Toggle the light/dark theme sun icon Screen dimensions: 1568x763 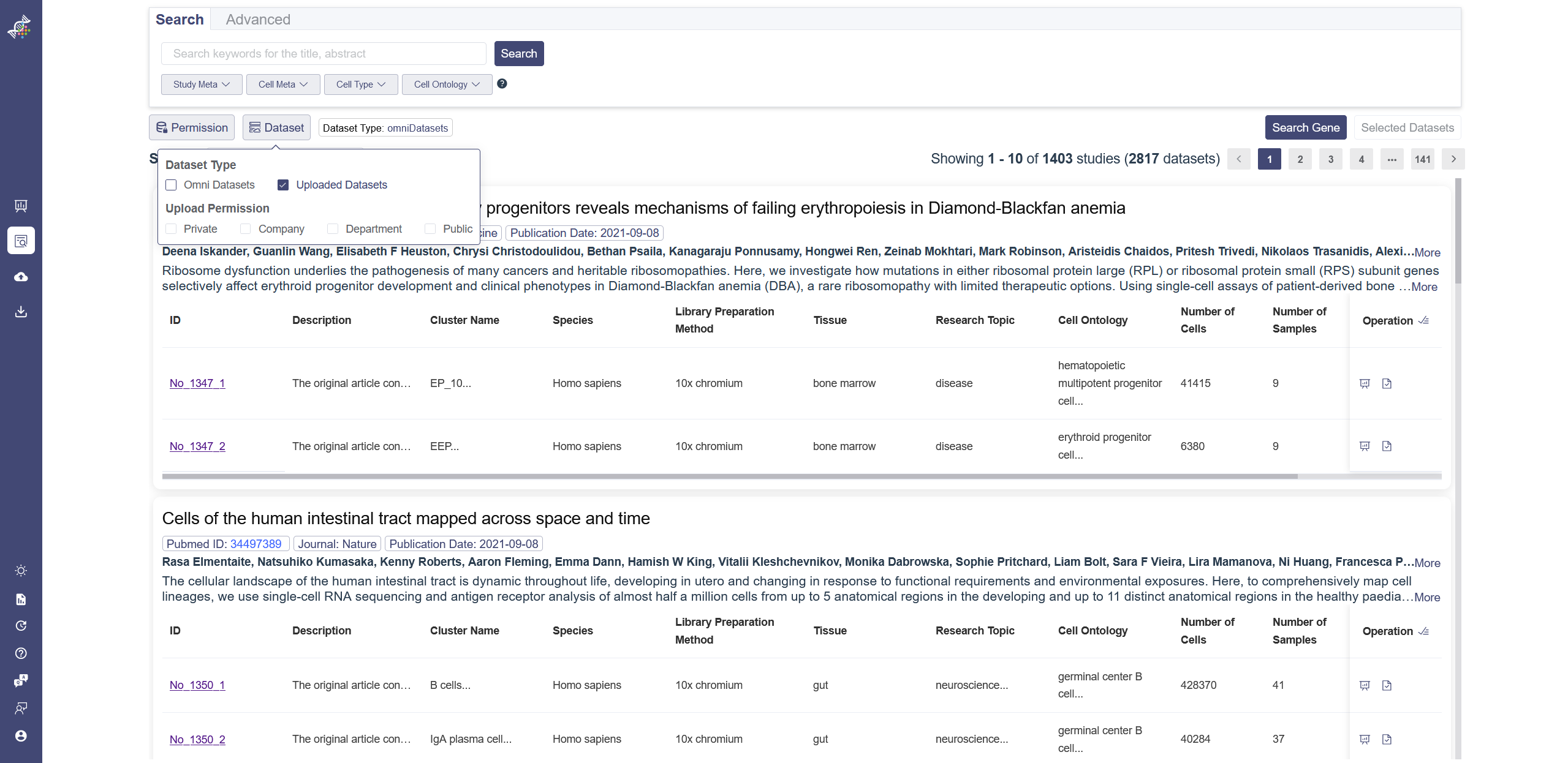coord(21,571)
